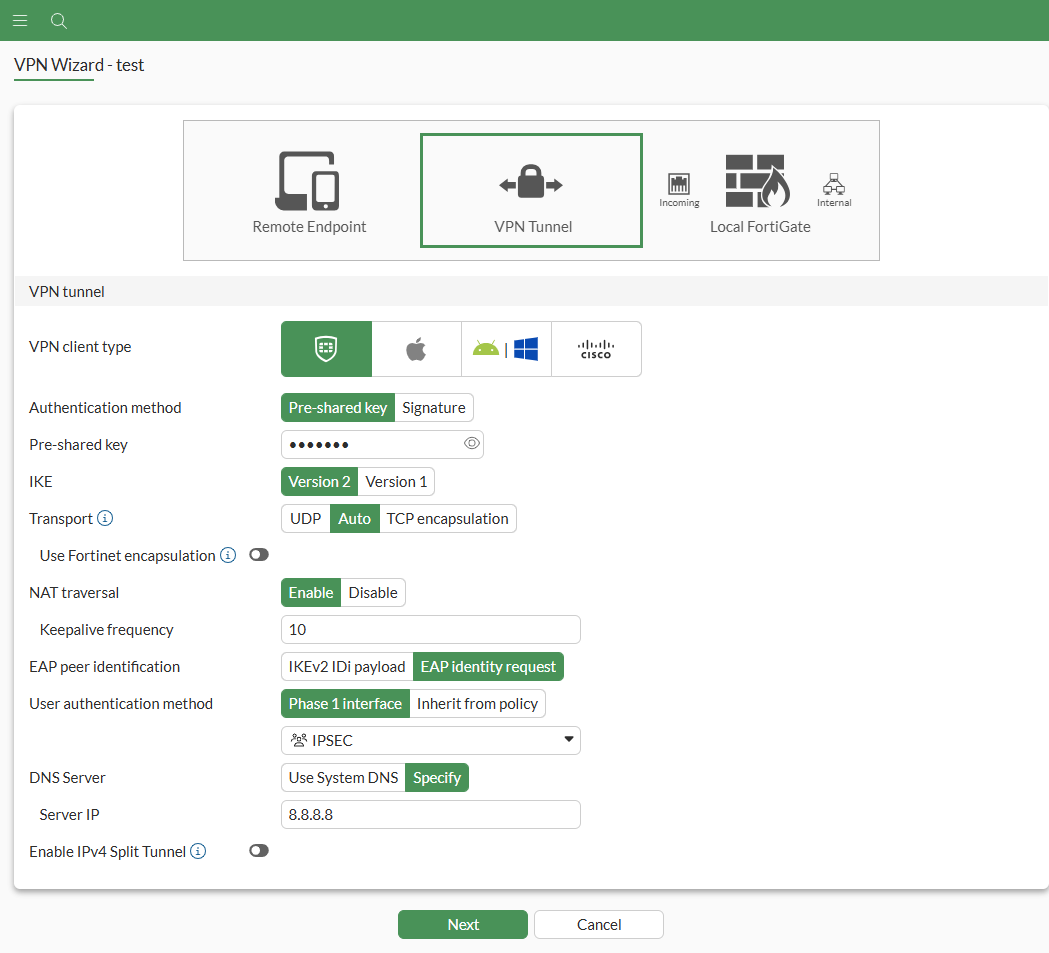Switch authentication method to Signature
This screenshot has width=1049, height=953.
[x=433, y=407]
